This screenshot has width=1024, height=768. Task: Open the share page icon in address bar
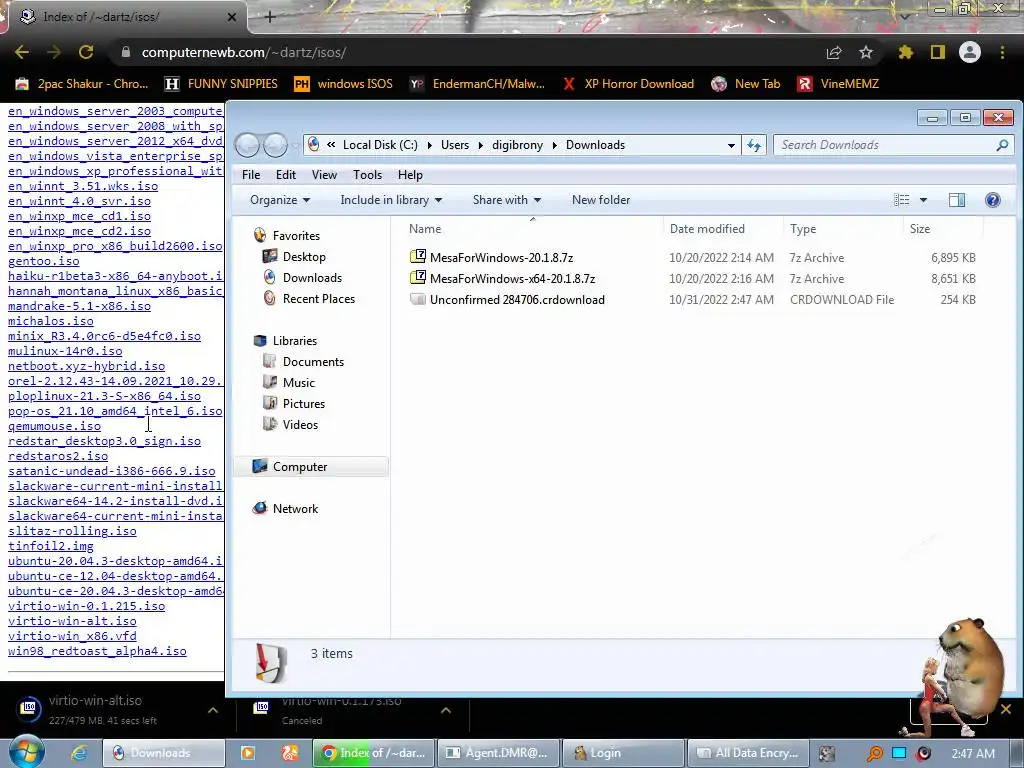(x=834, y=52)
